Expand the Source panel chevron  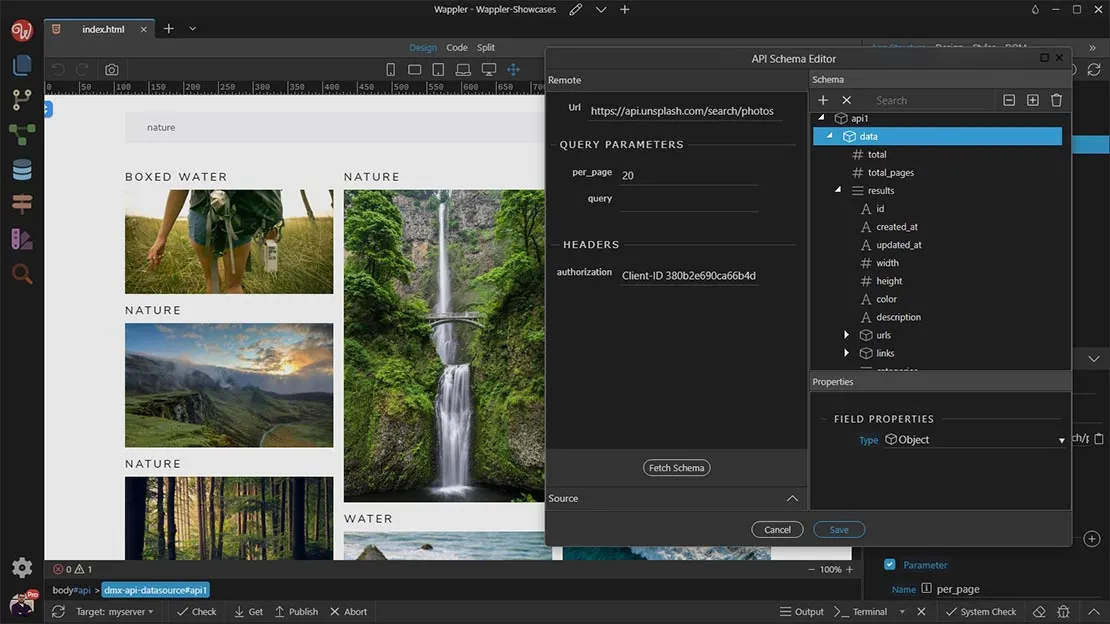[x=792, y=498]
